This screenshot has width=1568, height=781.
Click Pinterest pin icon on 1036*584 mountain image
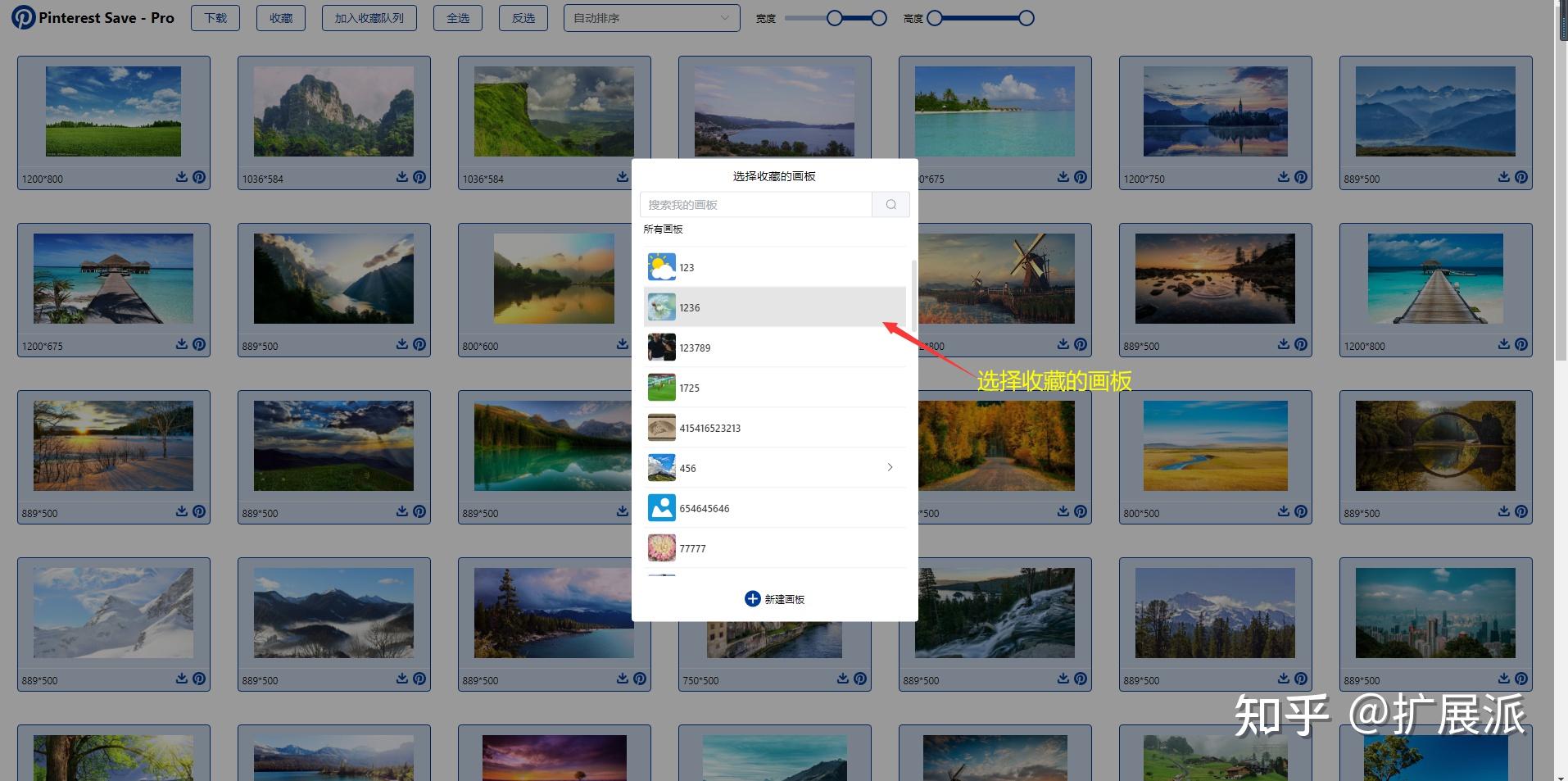click(x=419, y=177)
